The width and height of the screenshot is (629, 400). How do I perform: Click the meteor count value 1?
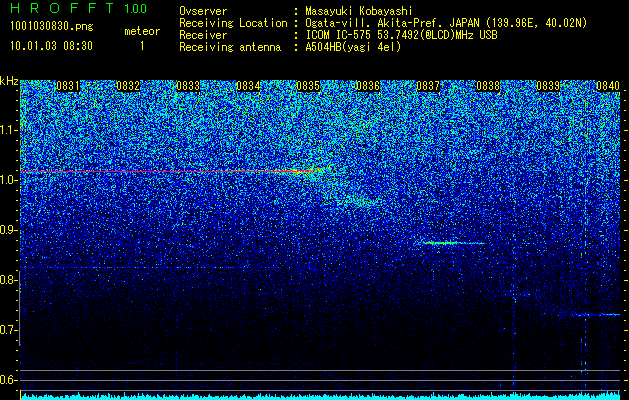point(142,46)
